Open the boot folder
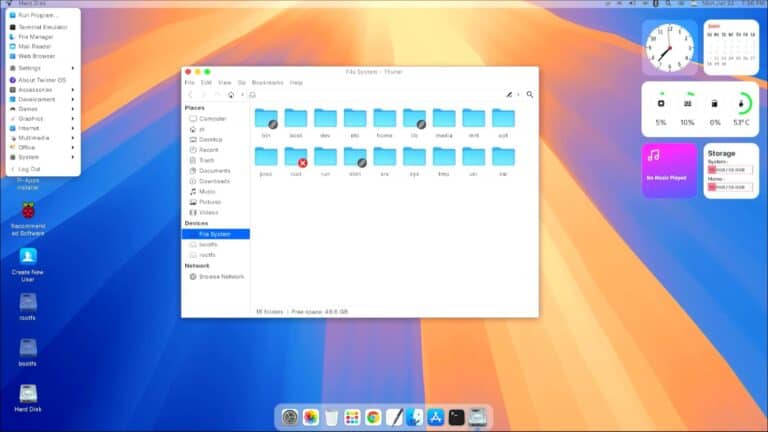The height and width of the screenshot is (432, 768). (x=296, y=119)
